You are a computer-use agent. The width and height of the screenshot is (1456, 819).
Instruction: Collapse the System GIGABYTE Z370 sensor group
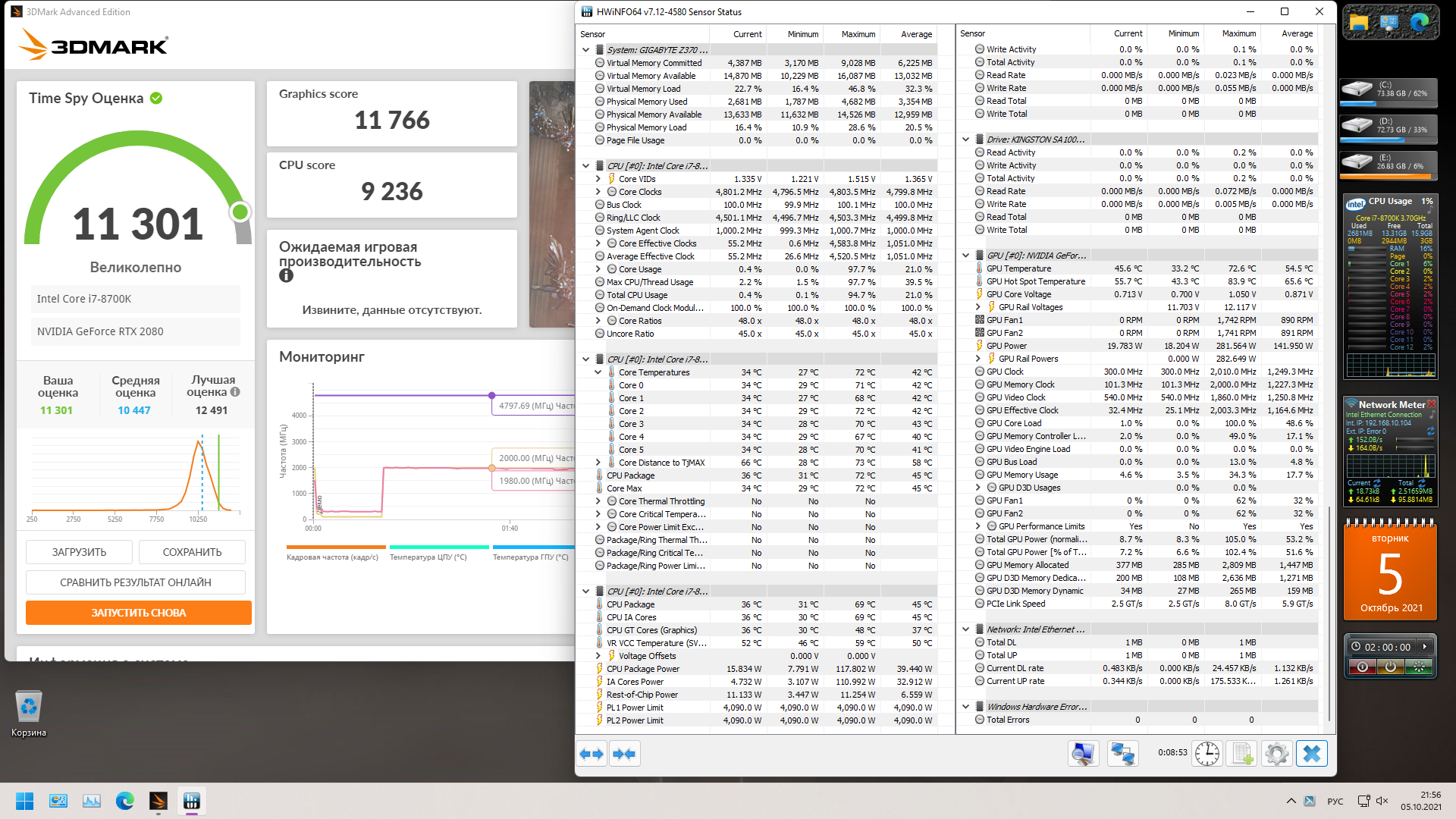(585, 50)
